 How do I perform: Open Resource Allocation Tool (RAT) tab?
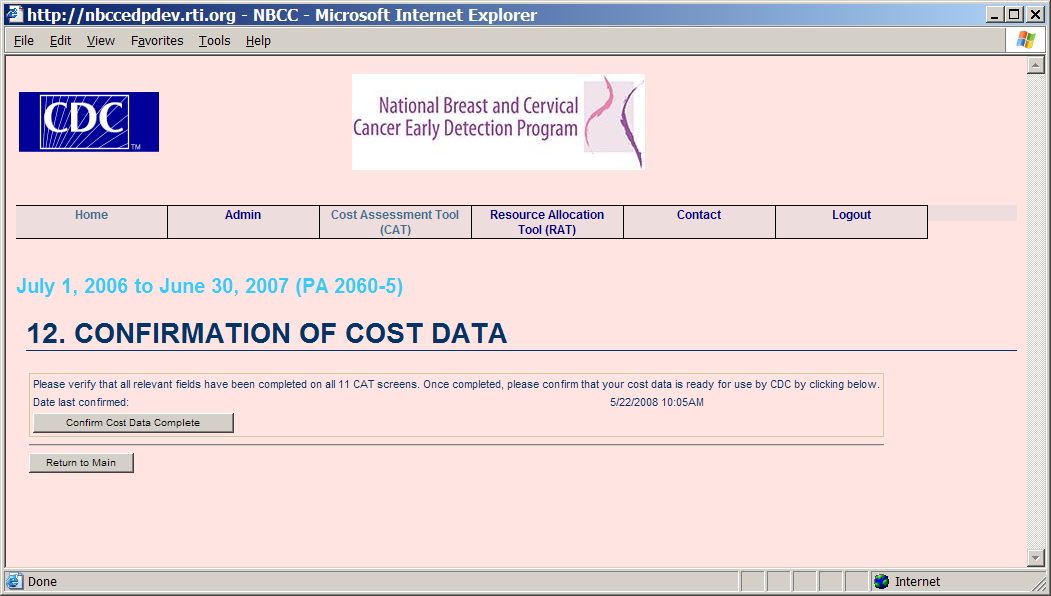coord(547,222)
